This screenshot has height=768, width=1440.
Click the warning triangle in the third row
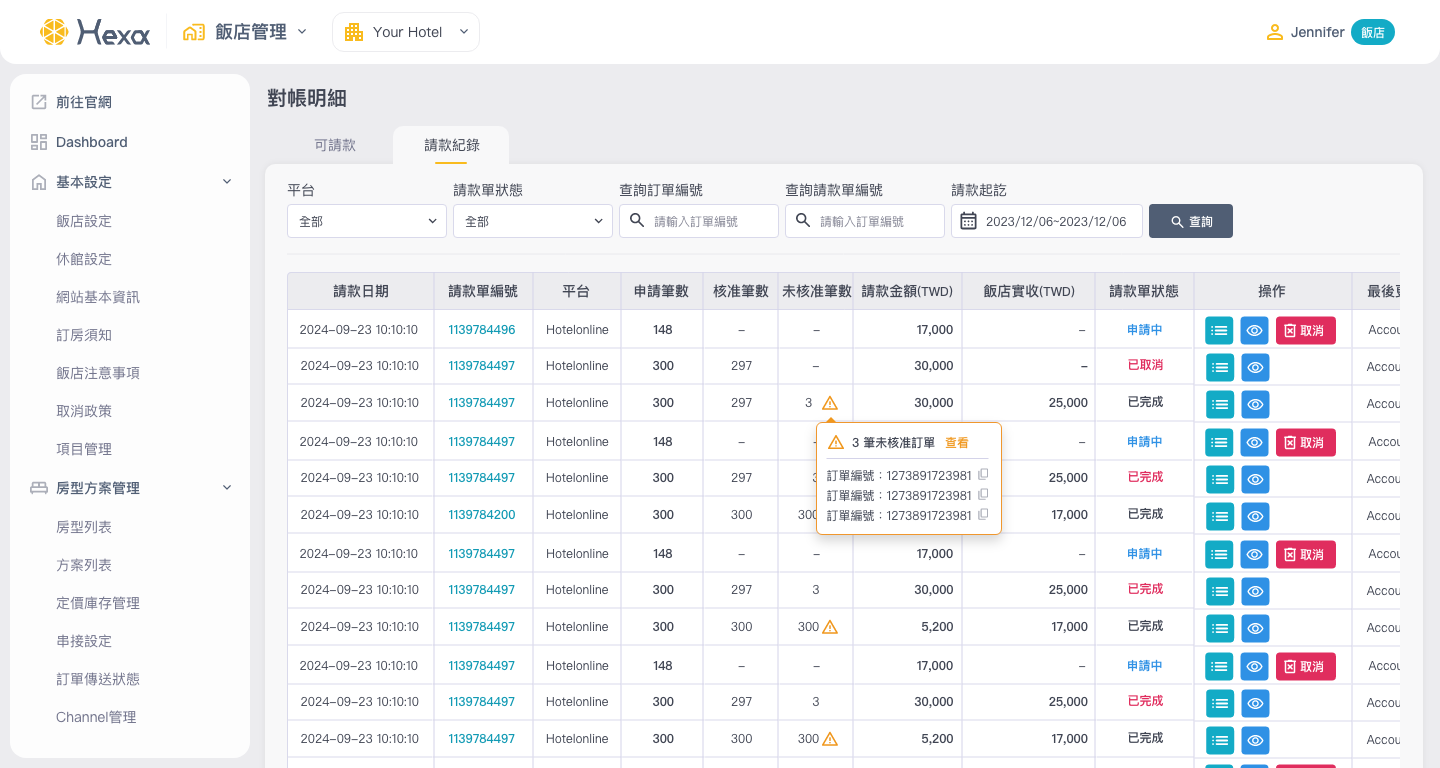pyautogui.click(x=830, y=403)
